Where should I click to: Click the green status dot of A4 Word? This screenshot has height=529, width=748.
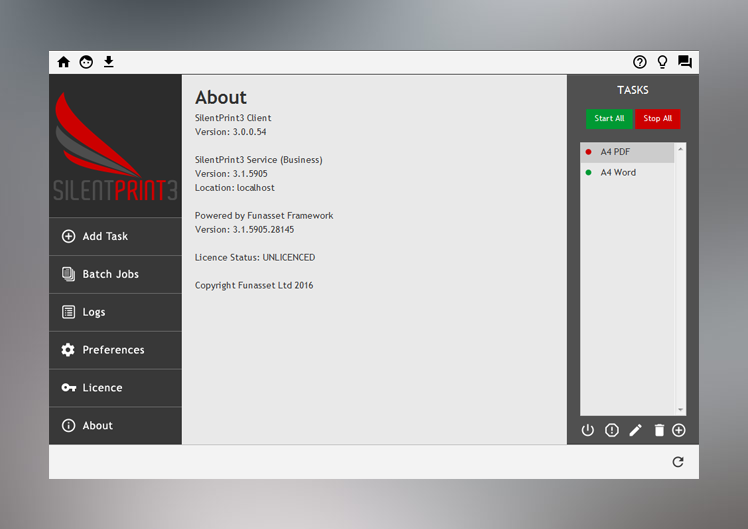(588, 173)
